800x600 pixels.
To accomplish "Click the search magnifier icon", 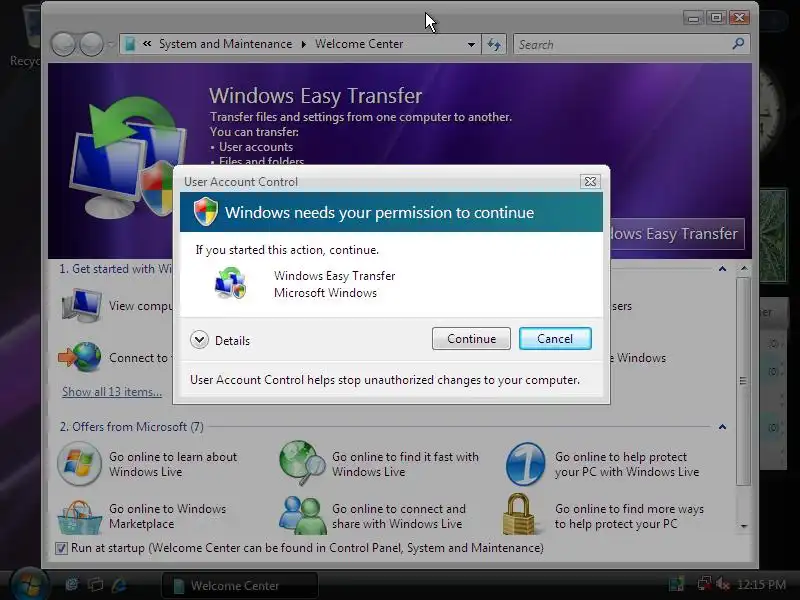I will click(x=738, y=44).
